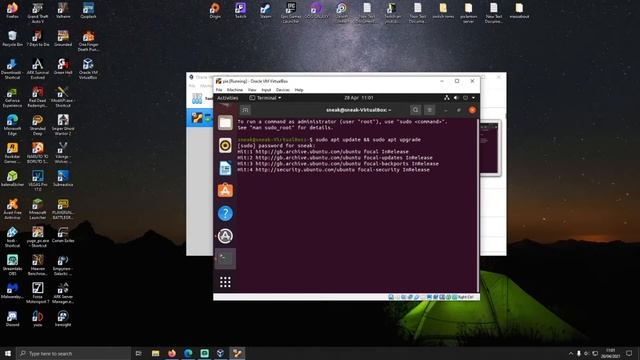The height and width of the screenshot is (360, 640).
Task: Open the Help menu in VirtualBox
Action: tap(299, 90)
